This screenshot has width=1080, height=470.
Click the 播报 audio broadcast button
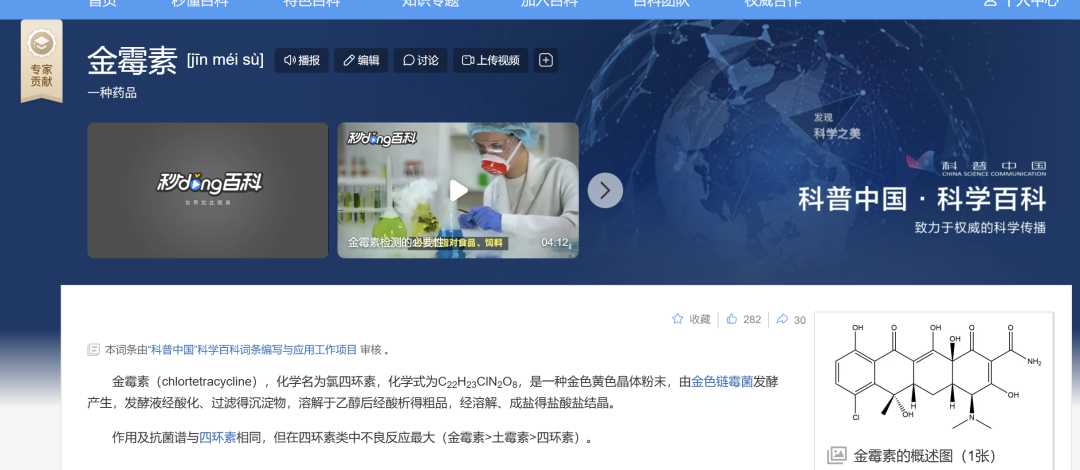coord(302,61)
